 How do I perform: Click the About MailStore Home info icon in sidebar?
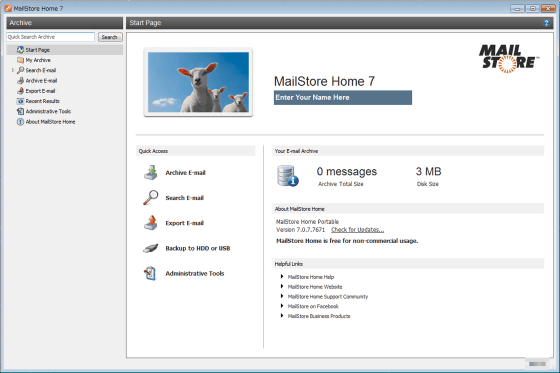(20, 122)
